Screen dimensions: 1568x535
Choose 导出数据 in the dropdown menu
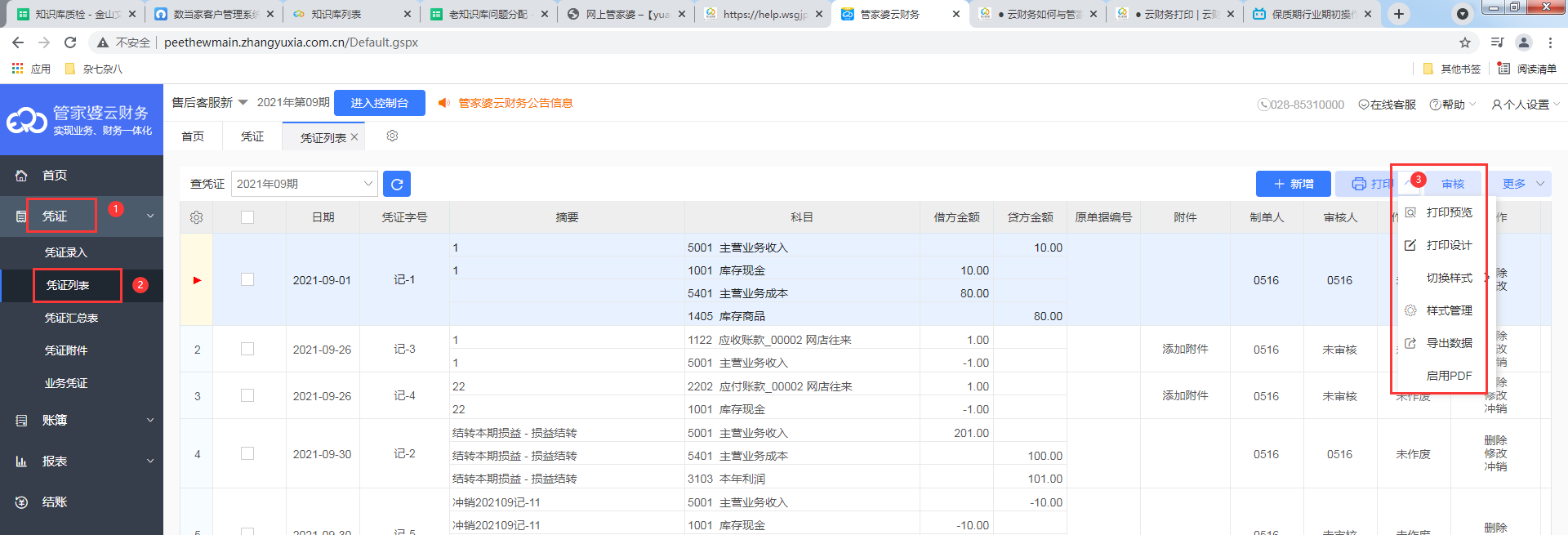1449,343
